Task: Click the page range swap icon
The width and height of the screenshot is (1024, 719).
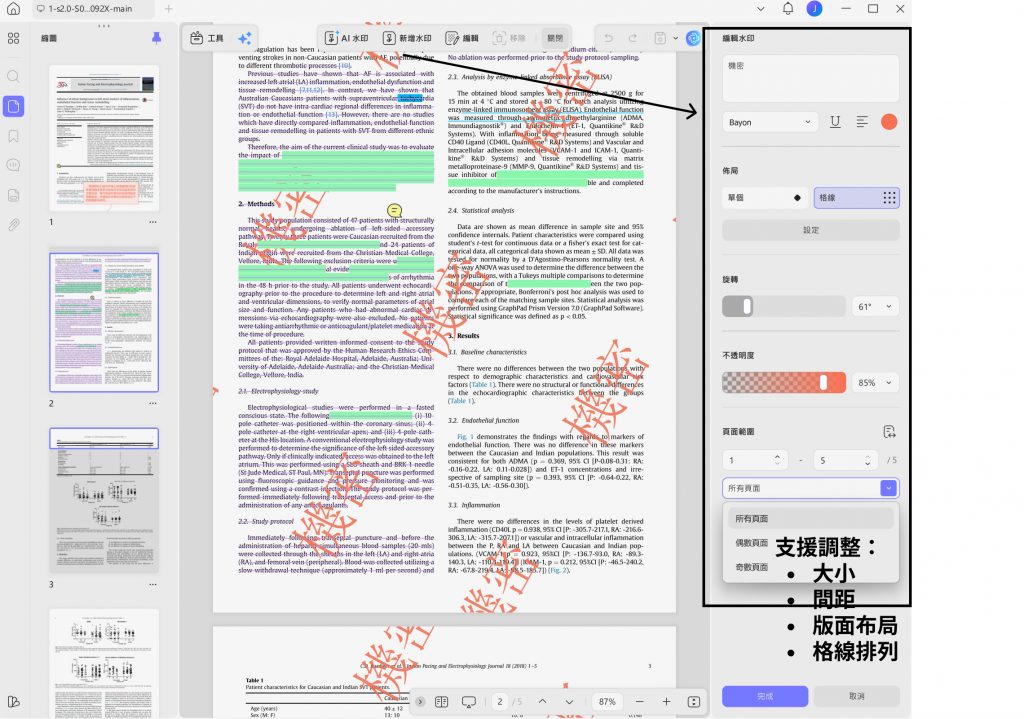Action: pyautogui.click(x=889, y=432)
